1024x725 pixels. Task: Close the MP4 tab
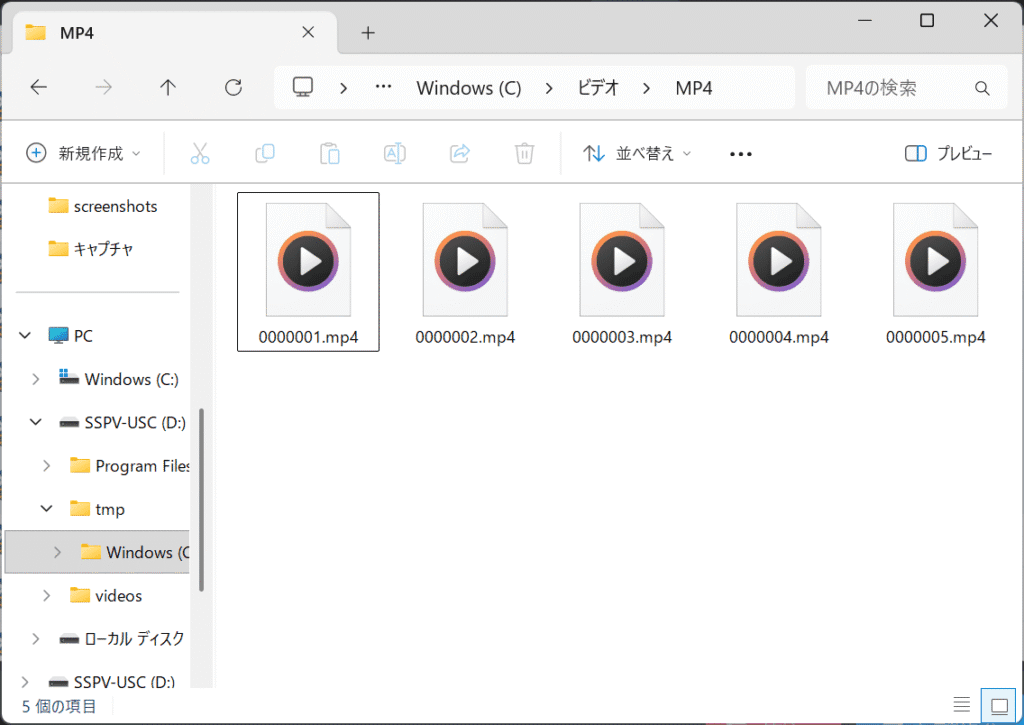pyautogui.click(x=308, y=32)
